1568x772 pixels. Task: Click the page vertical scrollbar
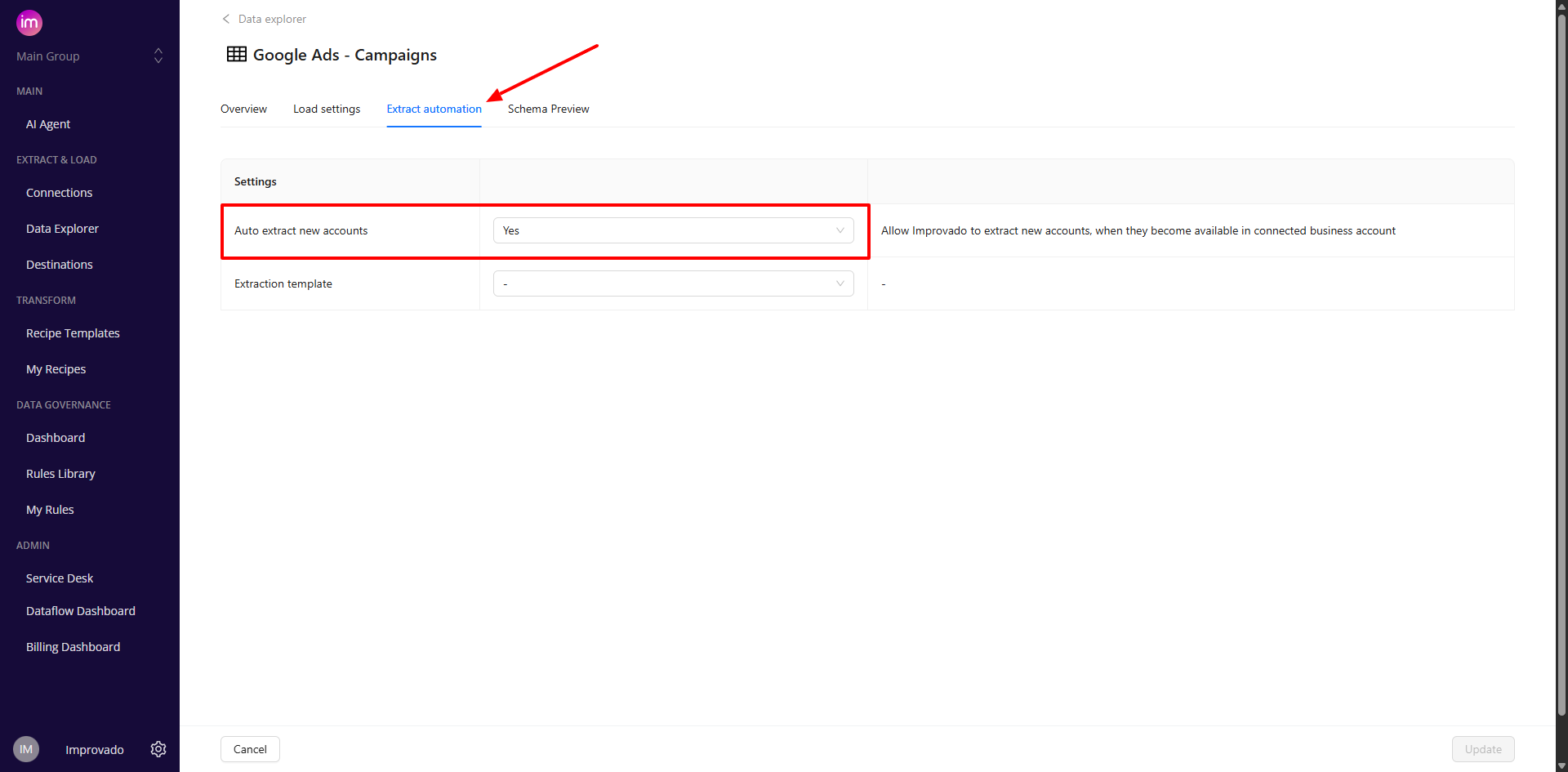click(1561, 364)
